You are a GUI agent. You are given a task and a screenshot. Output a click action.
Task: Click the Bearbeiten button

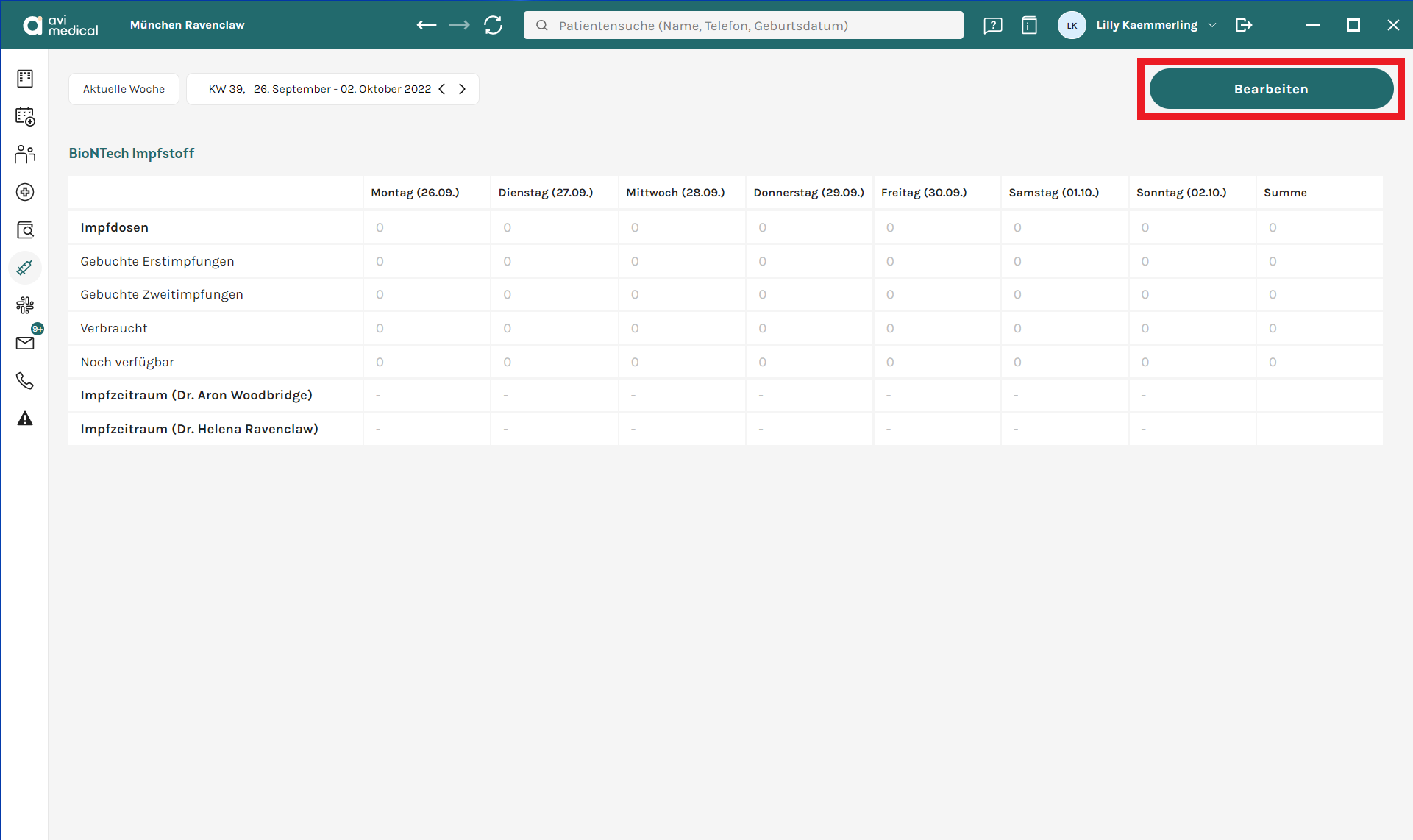[x=1271, y=89]
